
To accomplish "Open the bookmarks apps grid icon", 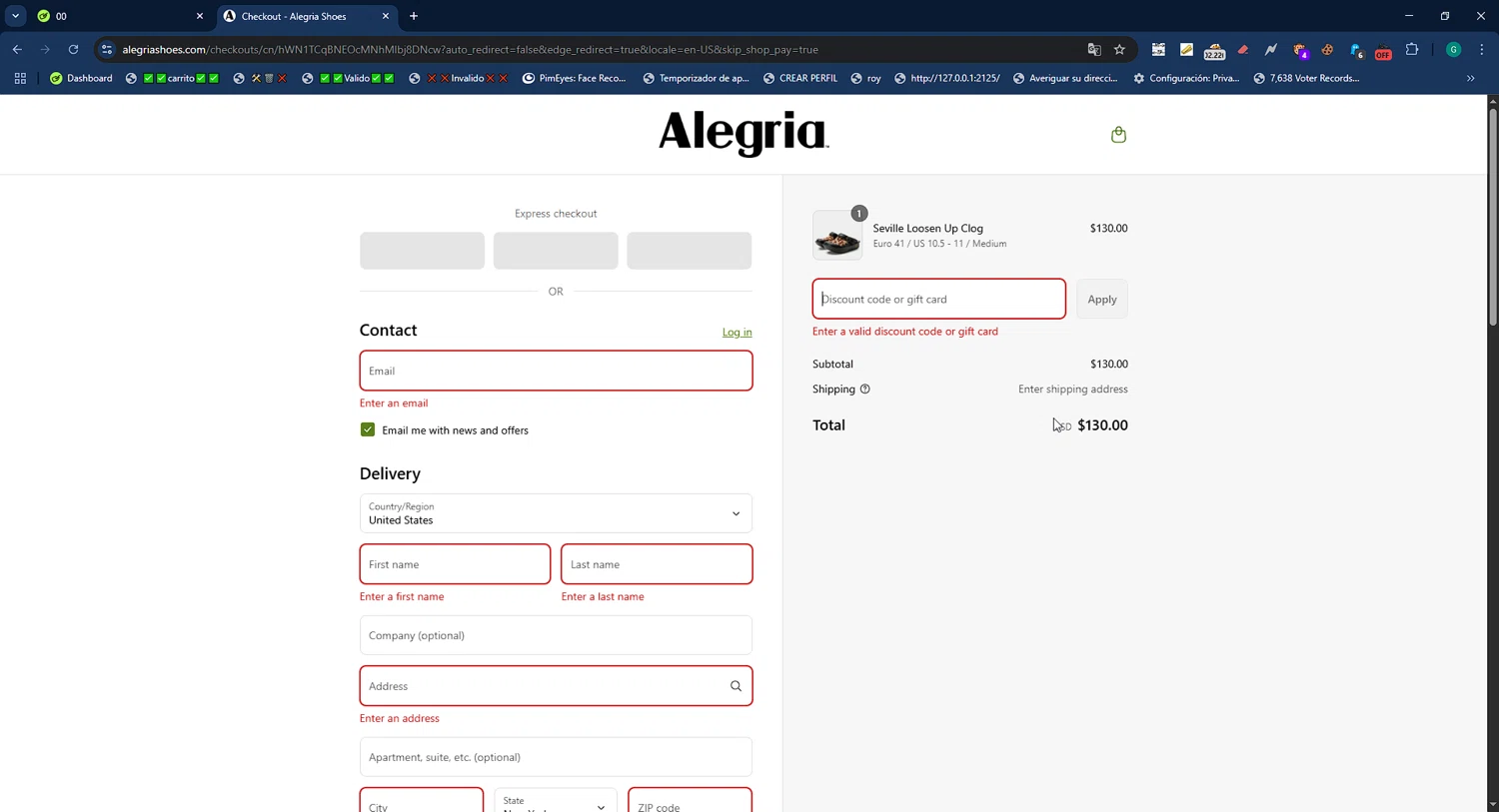I will (x=20, y=78).
